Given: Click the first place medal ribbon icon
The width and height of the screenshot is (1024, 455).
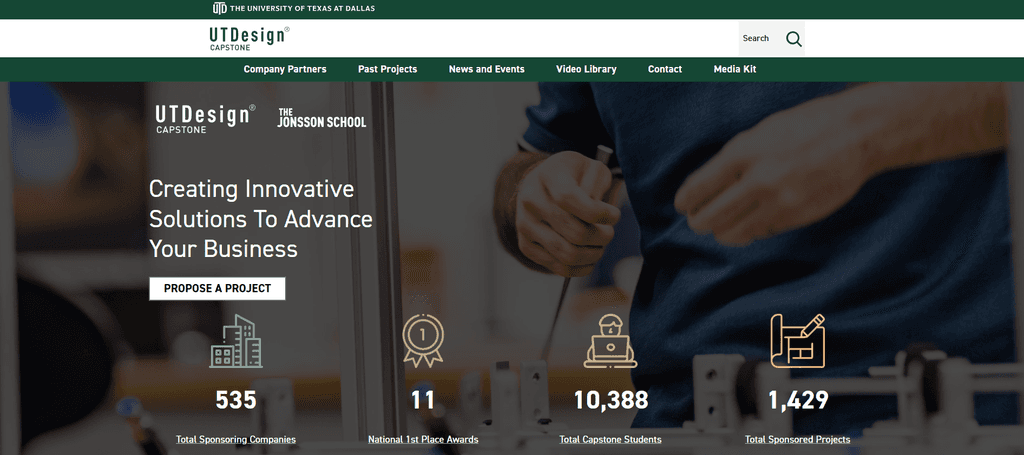Looking at the screenshot, I should point(423,340).
